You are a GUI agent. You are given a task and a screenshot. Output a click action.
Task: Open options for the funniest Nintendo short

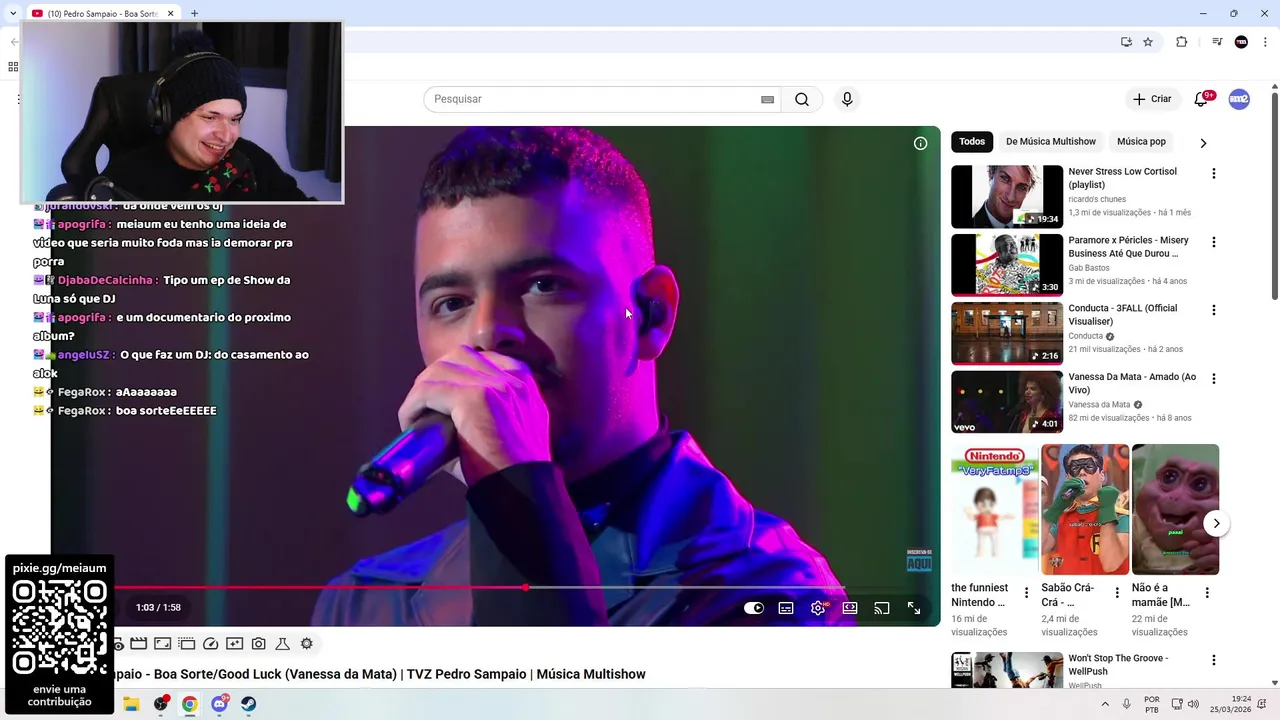1027,593
